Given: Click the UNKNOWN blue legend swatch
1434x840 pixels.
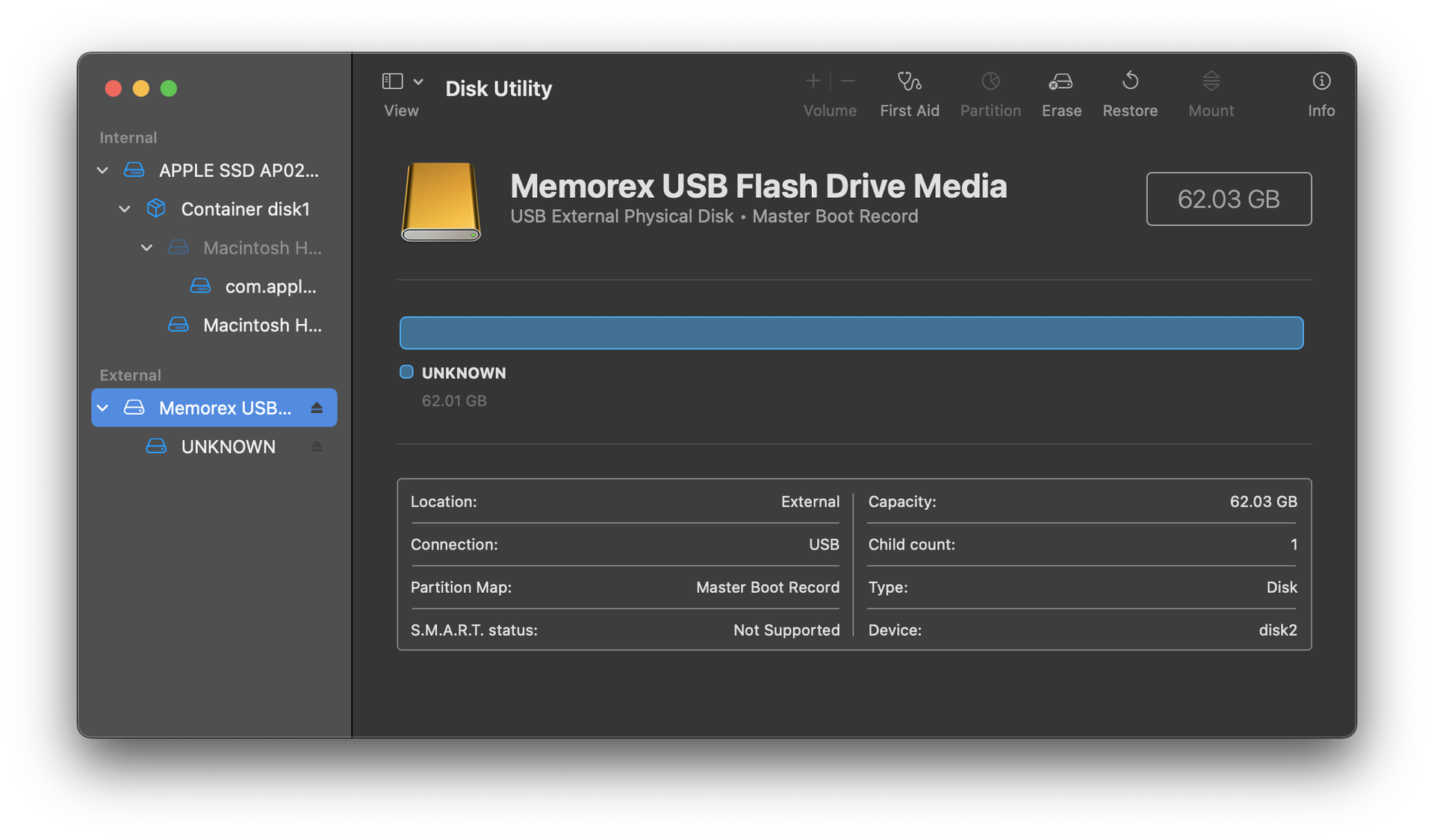Looking at the screenshot, I should [406, 372].
